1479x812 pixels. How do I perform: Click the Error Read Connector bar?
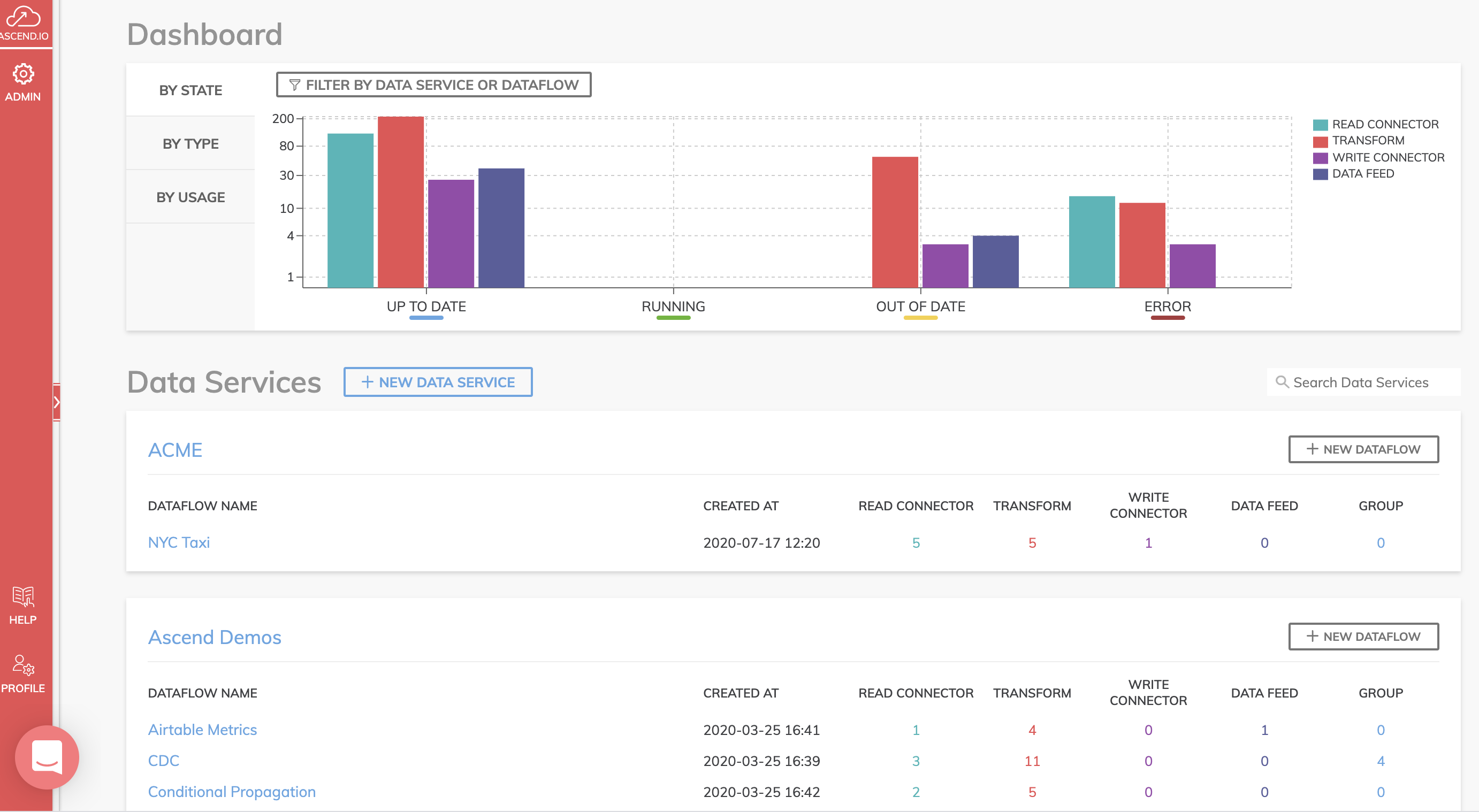(1092, 242)
